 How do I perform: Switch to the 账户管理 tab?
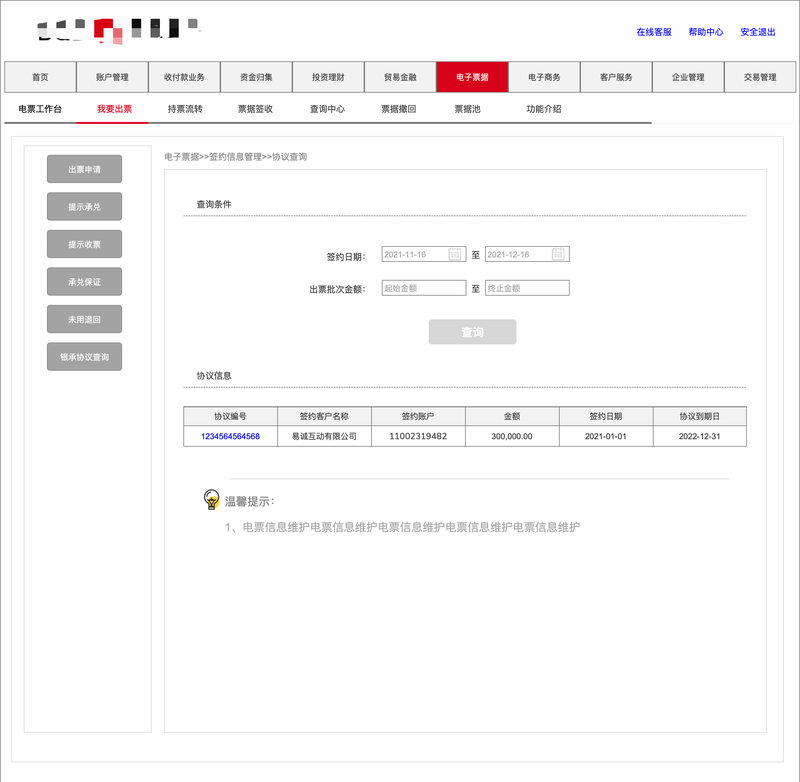point(112,77)
